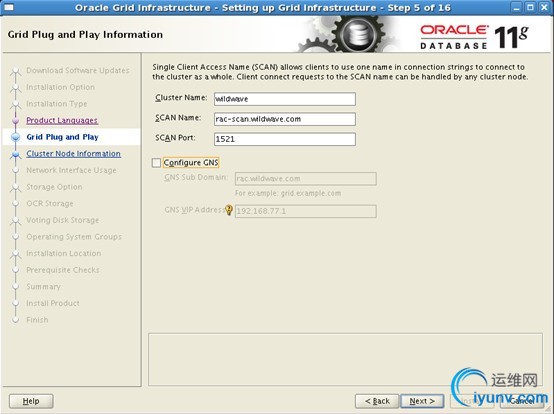Click the Installation Option step
Image resolution: width=554 pixels, height=414 pixels.
(x=60, y=87)
